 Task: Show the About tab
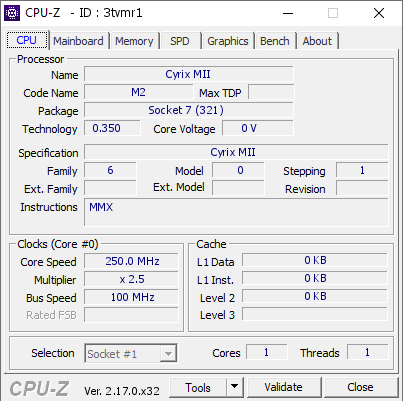(x=317, y=41)
